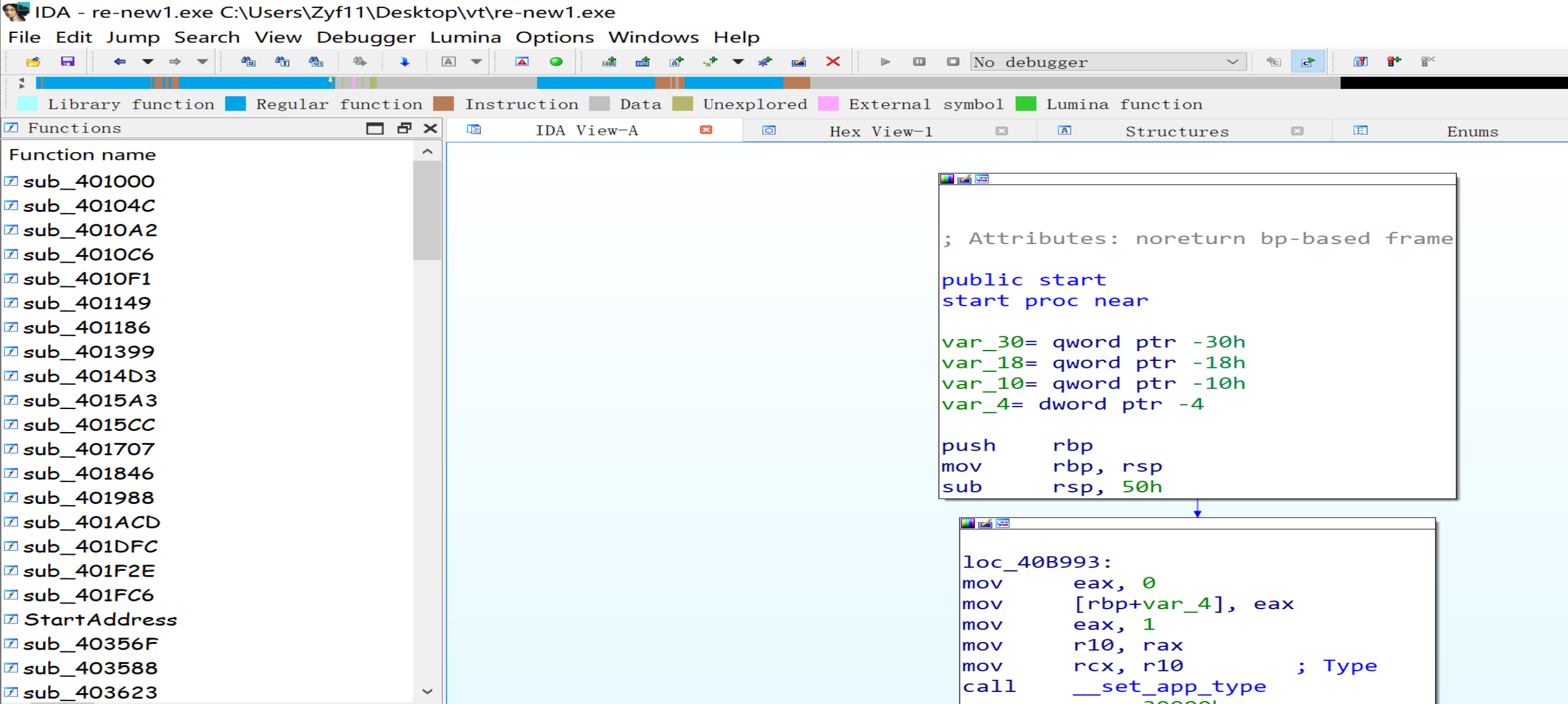1568x704 pixels.
Task: Click the Function name column header
Action: pos(82,154)
